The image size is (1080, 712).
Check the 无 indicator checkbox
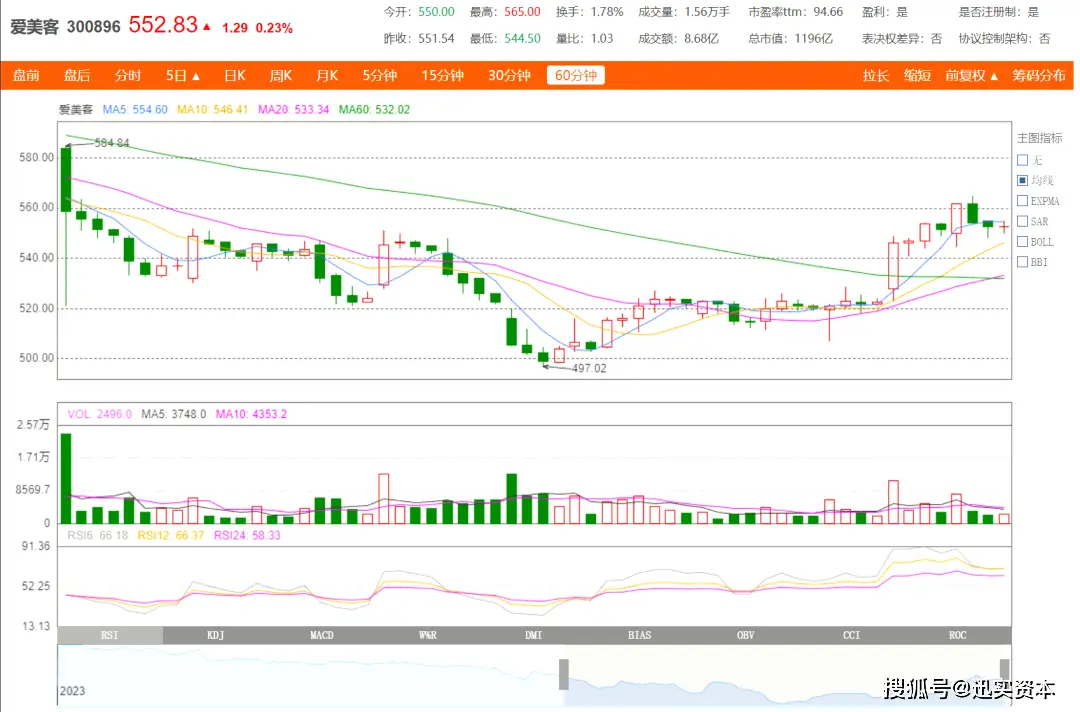pos(1023,160)
